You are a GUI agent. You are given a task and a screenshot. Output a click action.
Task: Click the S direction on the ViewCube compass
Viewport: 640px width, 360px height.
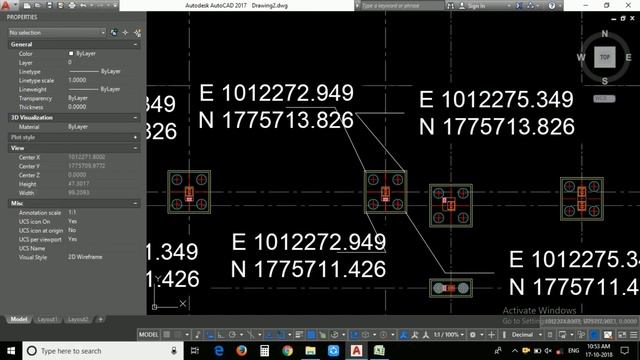[604, 81]
